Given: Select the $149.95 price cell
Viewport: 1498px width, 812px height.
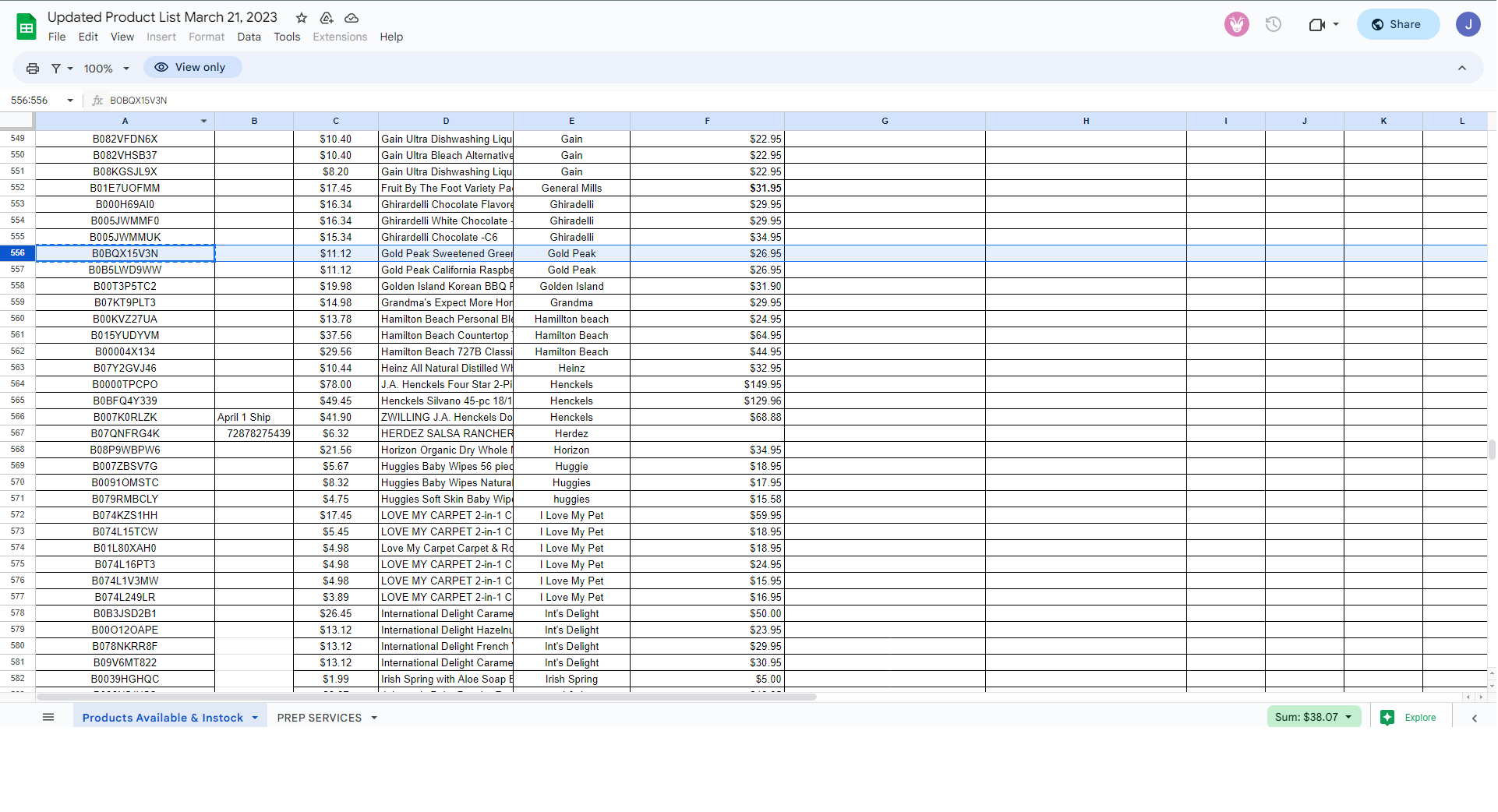Looking at the screenshot, I should (x=707, y=385).
